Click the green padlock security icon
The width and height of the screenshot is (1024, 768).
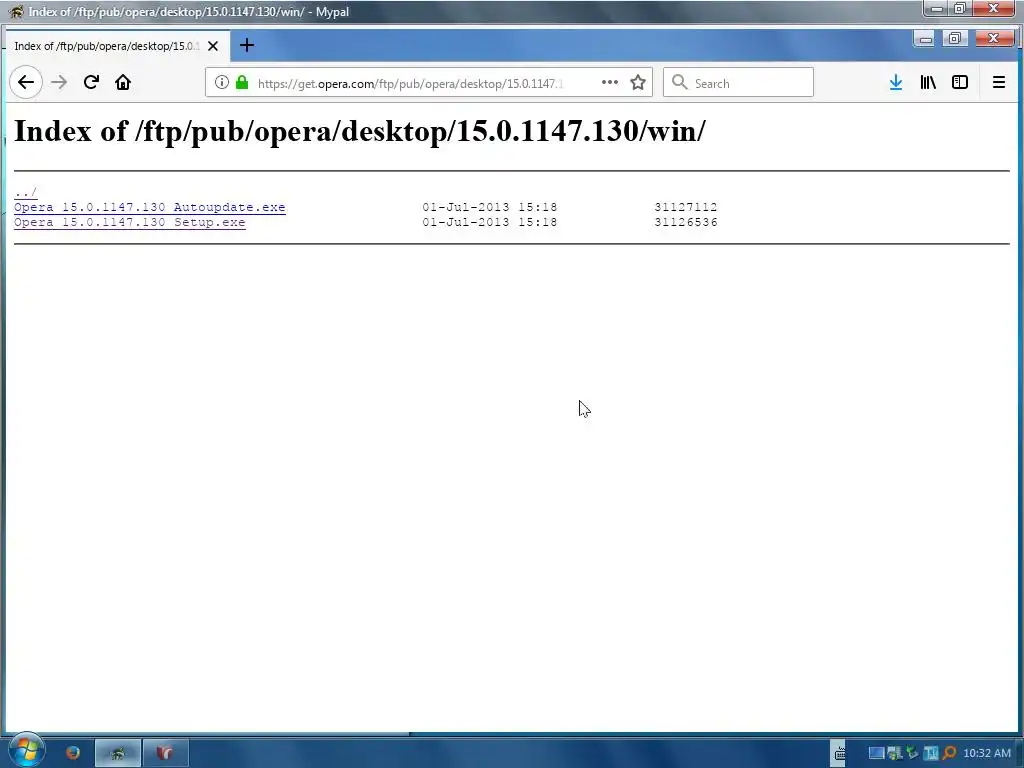[x=242, y=82]
